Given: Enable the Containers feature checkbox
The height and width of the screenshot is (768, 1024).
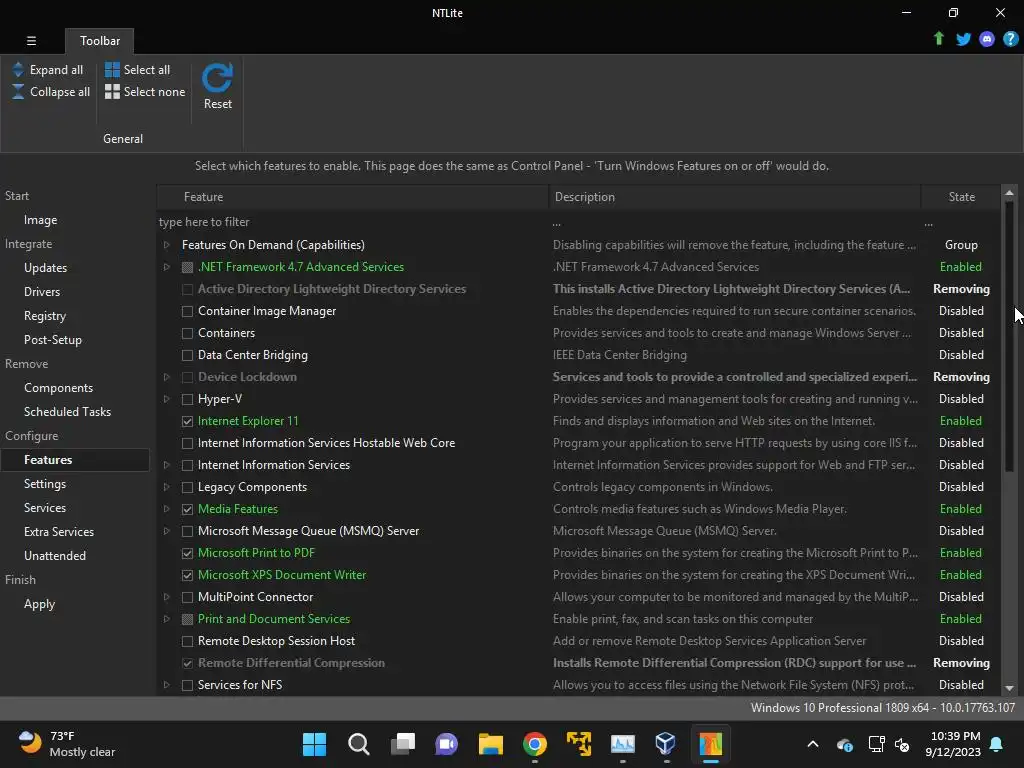Looking at the screenshot, I should (x=187, y=333).
